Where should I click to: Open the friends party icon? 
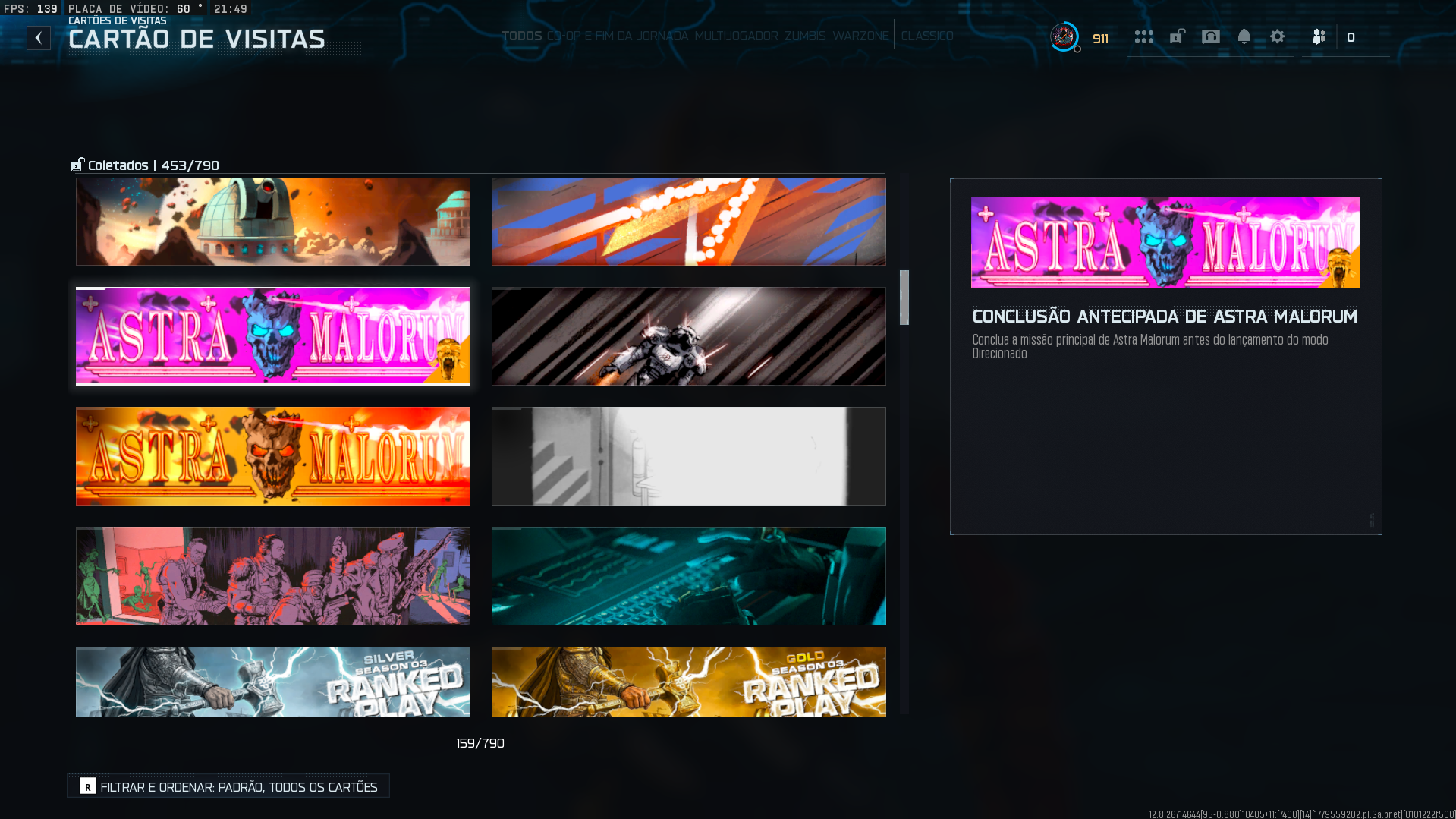point(1319,36)
